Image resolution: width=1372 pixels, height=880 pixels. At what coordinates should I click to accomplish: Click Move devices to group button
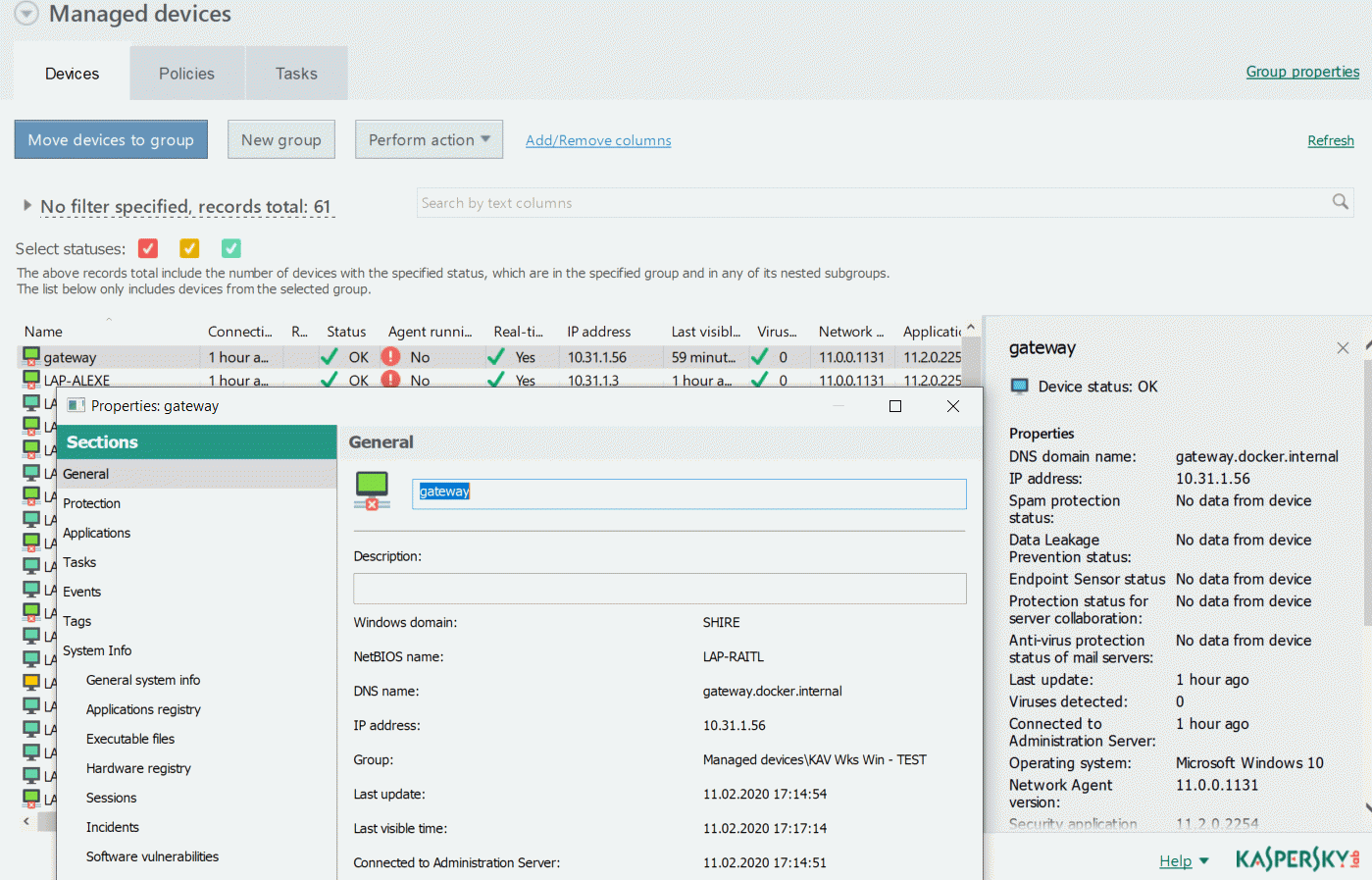111,139
